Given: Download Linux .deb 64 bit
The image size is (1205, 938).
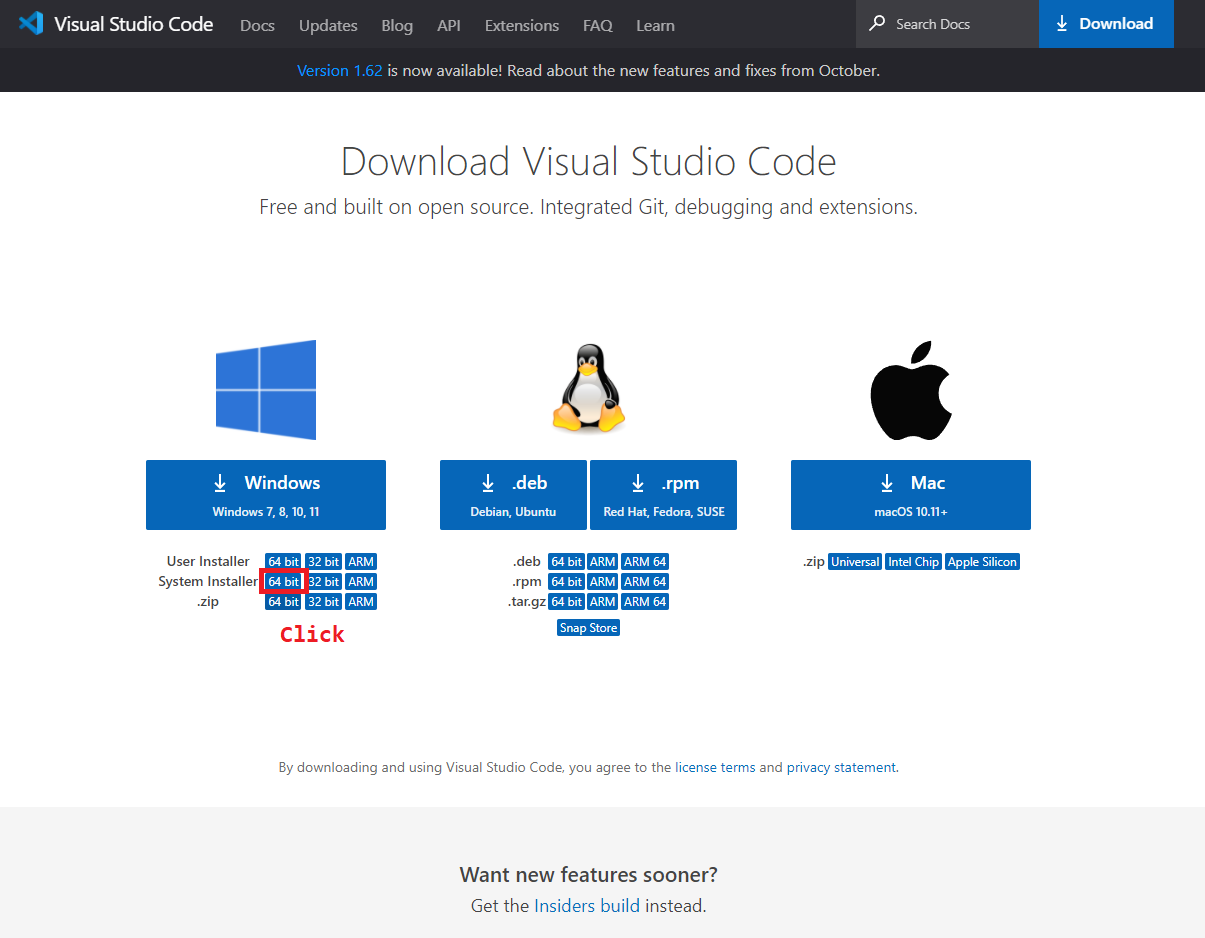Looking at the screenshot, I should 566,562.
